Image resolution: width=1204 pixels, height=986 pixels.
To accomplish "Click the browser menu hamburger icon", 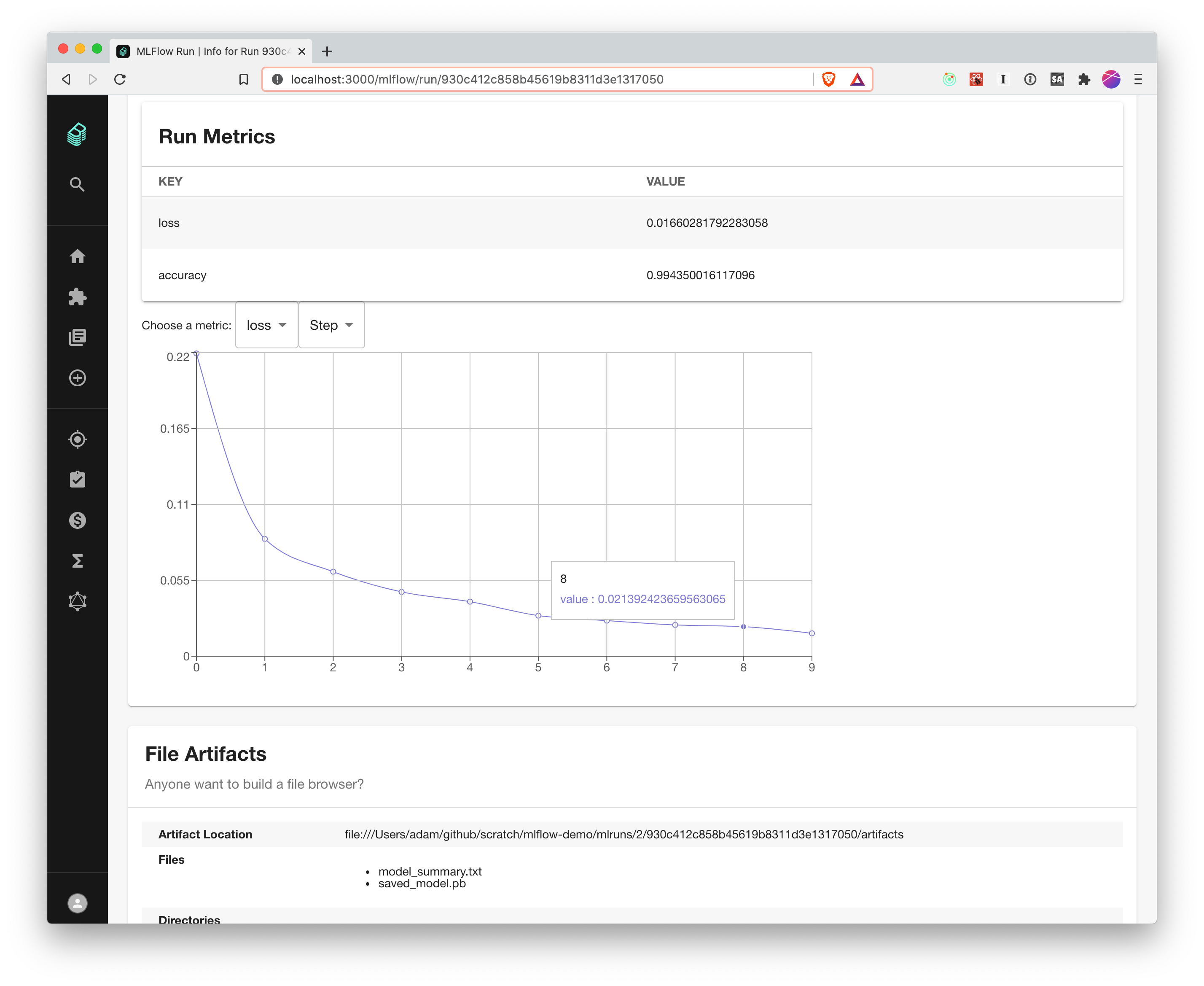I will (x=1137, y=80).
